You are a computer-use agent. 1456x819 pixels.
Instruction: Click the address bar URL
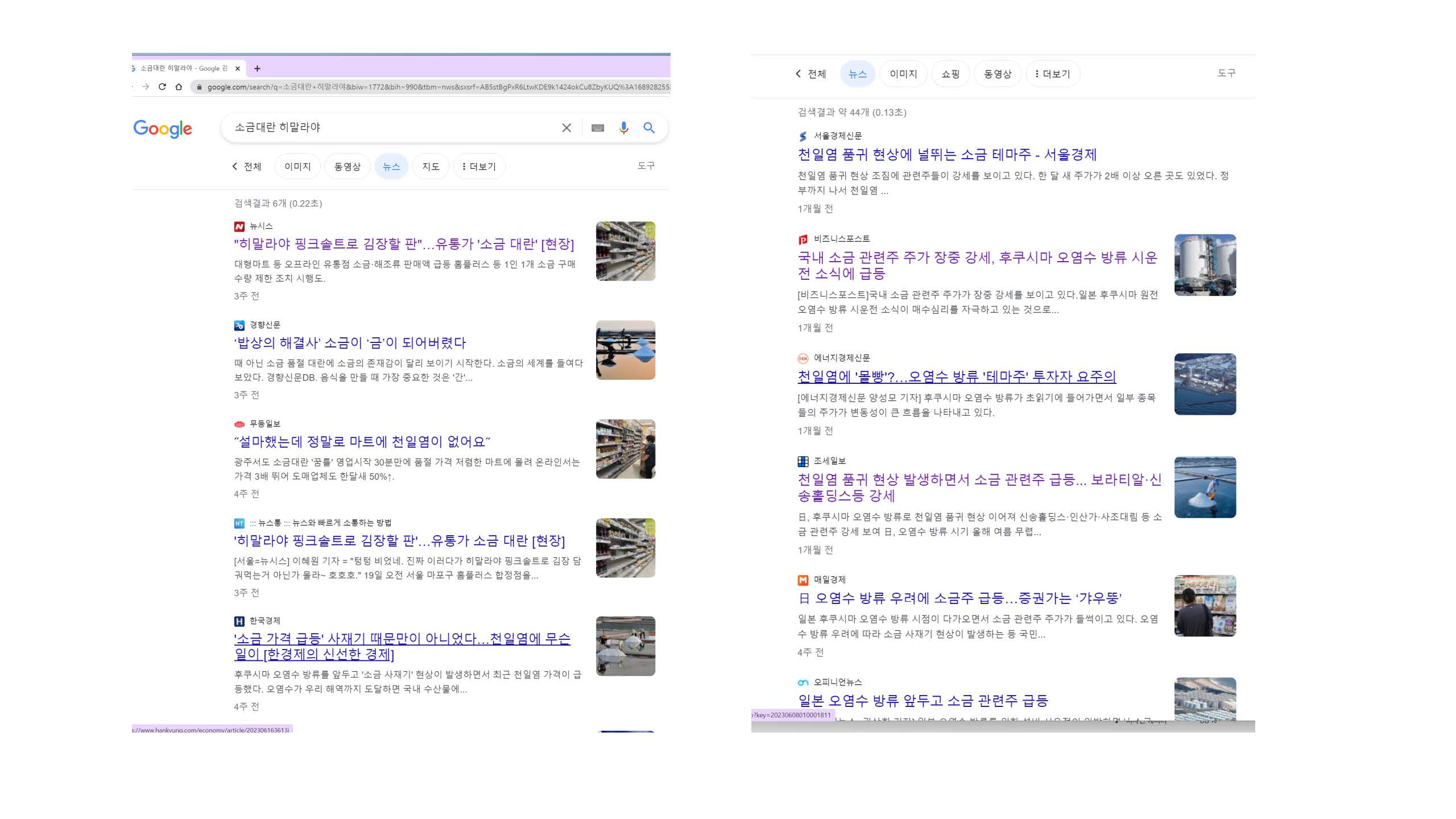438,87
